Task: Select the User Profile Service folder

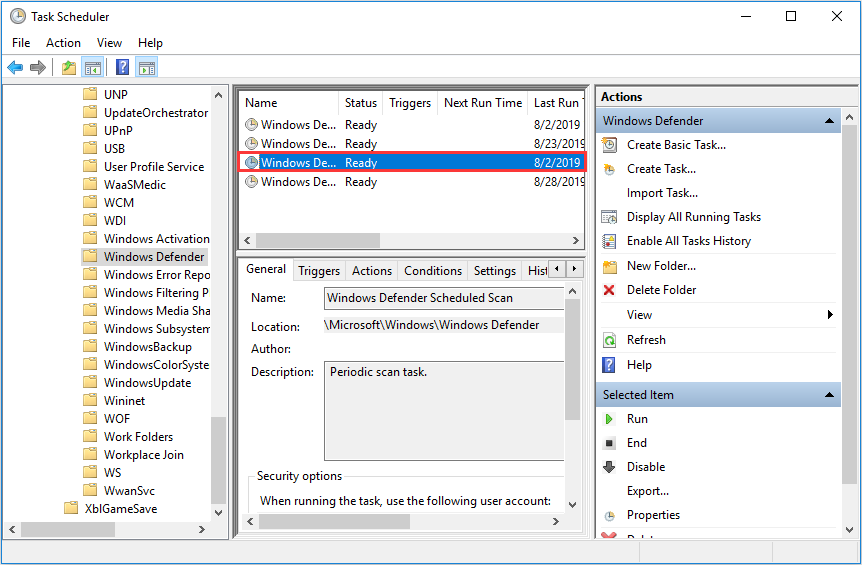Action: tap(154, 167)
